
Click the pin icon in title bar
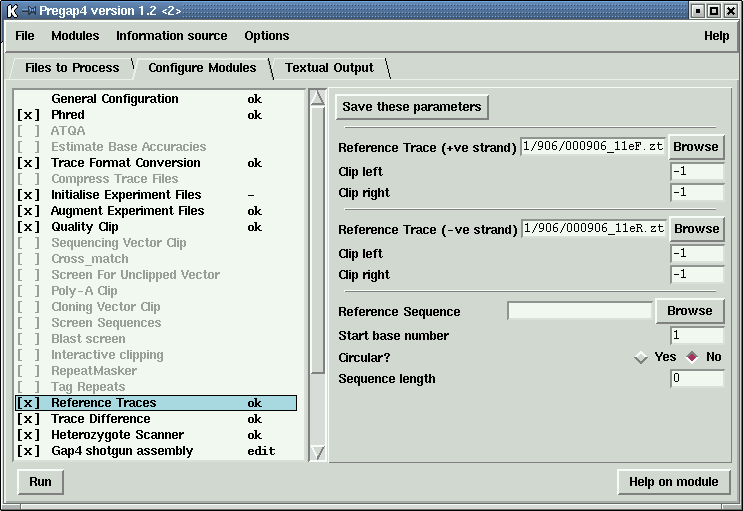click(x=29, y=10)
